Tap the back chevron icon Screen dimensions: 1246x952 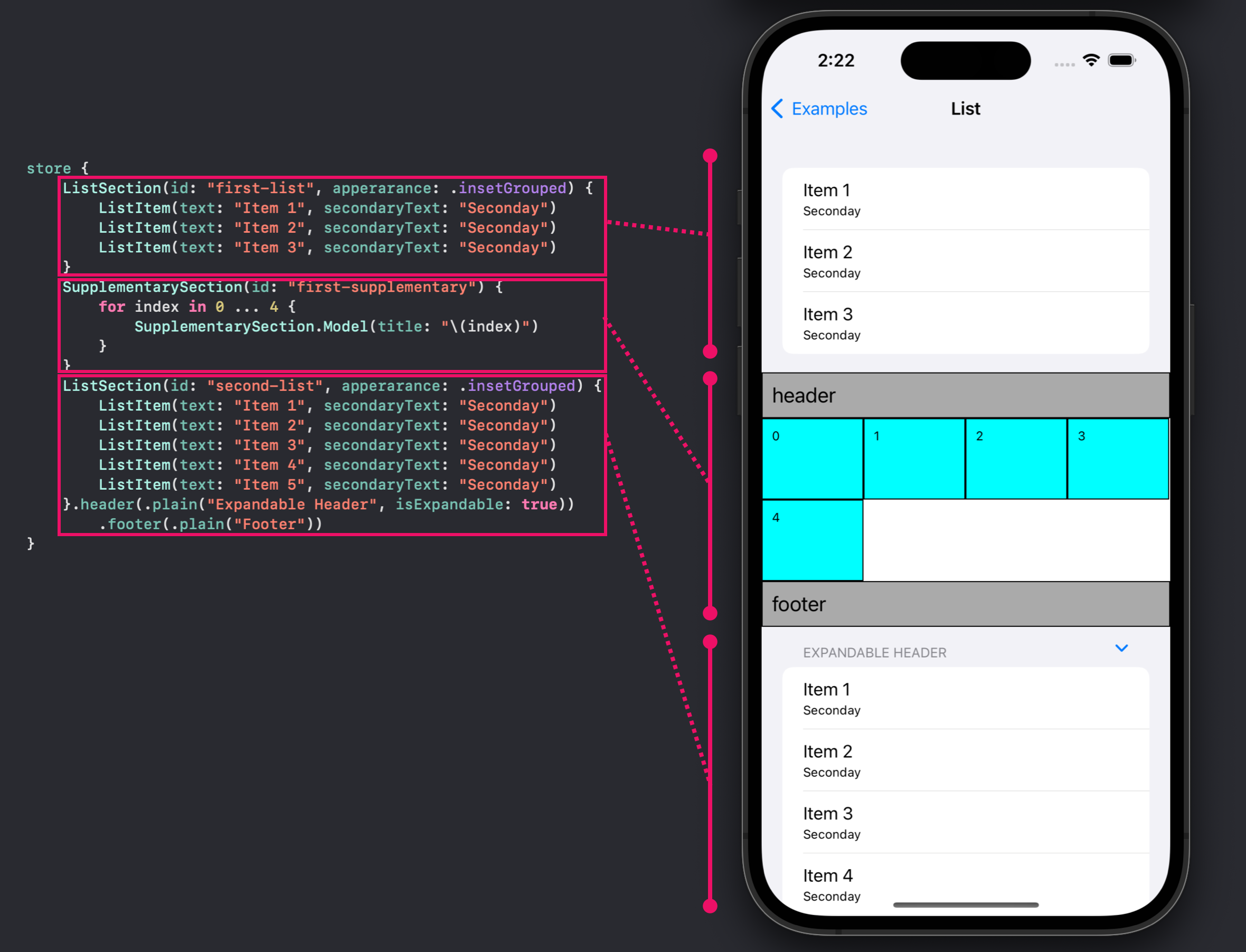click(x=777, y=108)
